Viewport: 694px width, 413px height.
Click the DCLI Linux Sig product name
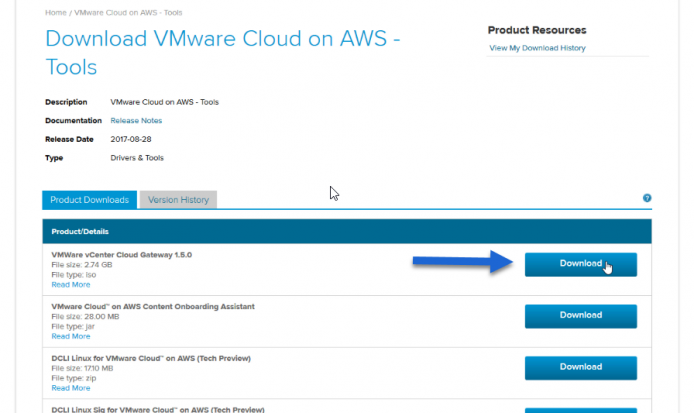[158, 409]
